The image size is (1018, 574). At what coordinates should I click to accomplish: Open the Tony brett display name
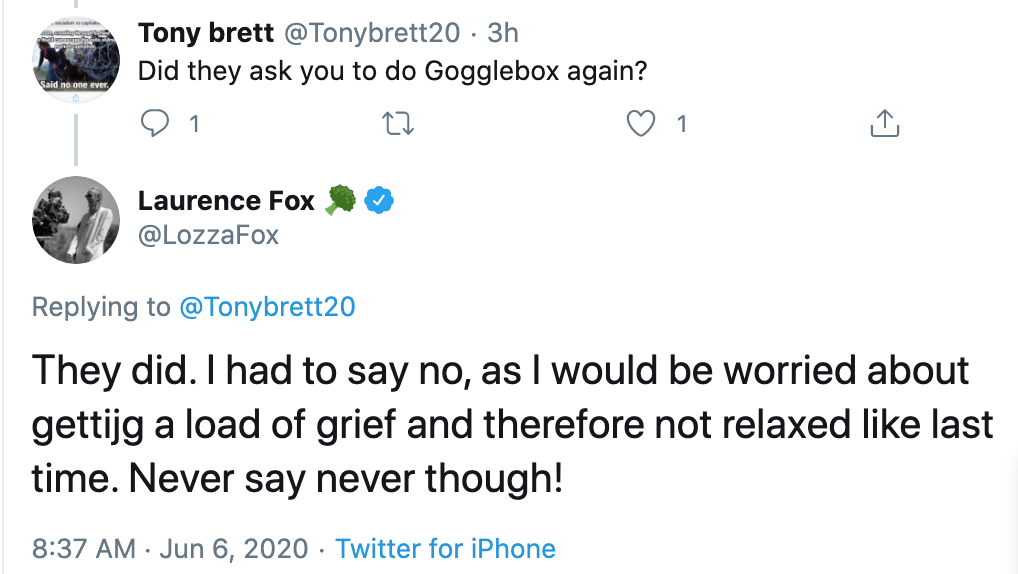pyautogui.click(x=206, y=32)
